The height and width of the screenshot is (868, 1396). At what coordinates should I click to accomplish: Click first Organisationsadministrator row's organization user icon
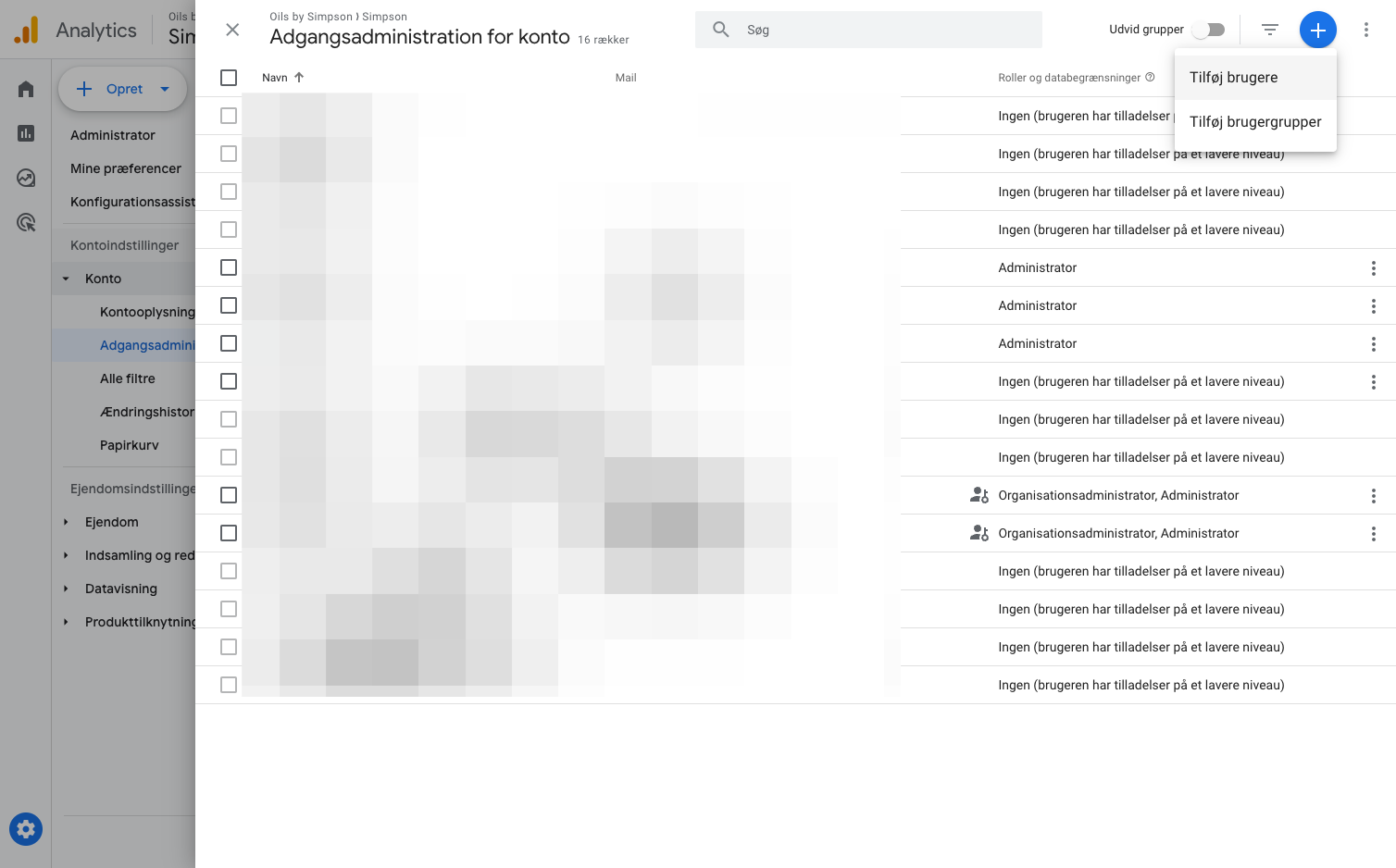[979, 495]
